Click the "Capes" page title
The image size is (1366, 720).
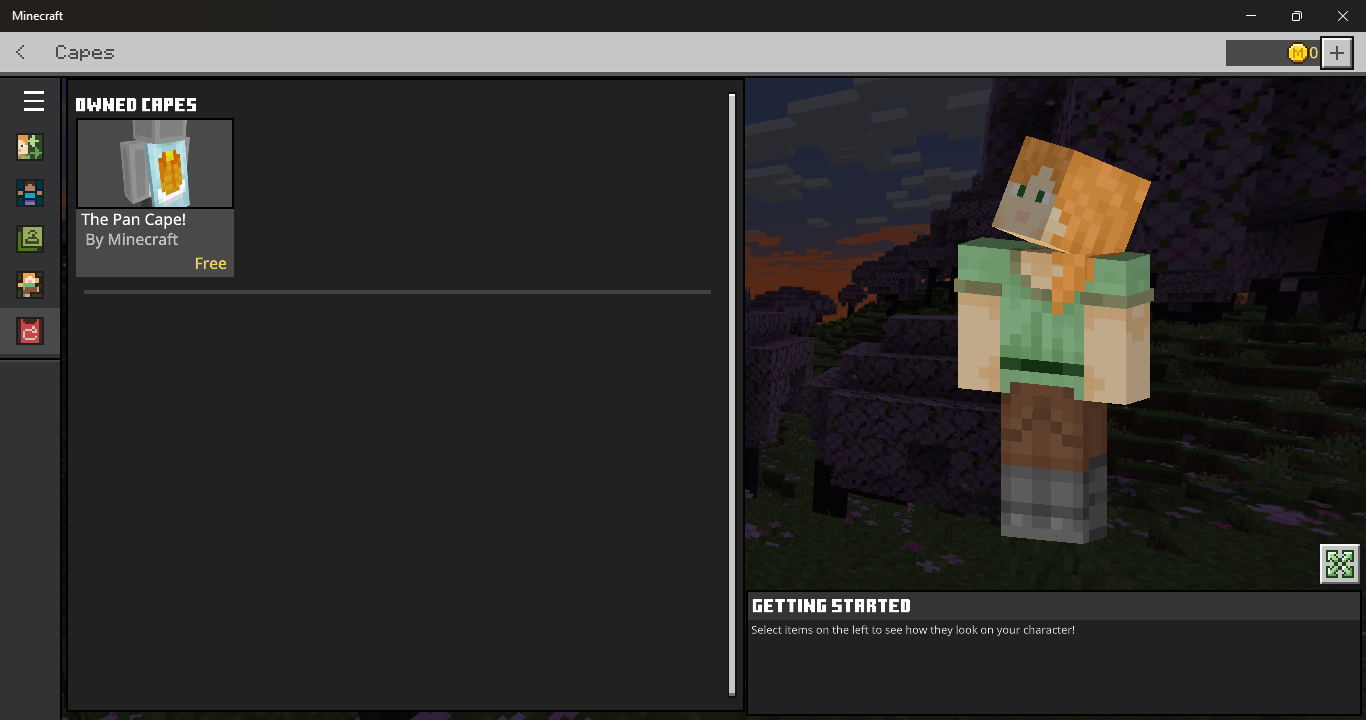click(85, 52)
